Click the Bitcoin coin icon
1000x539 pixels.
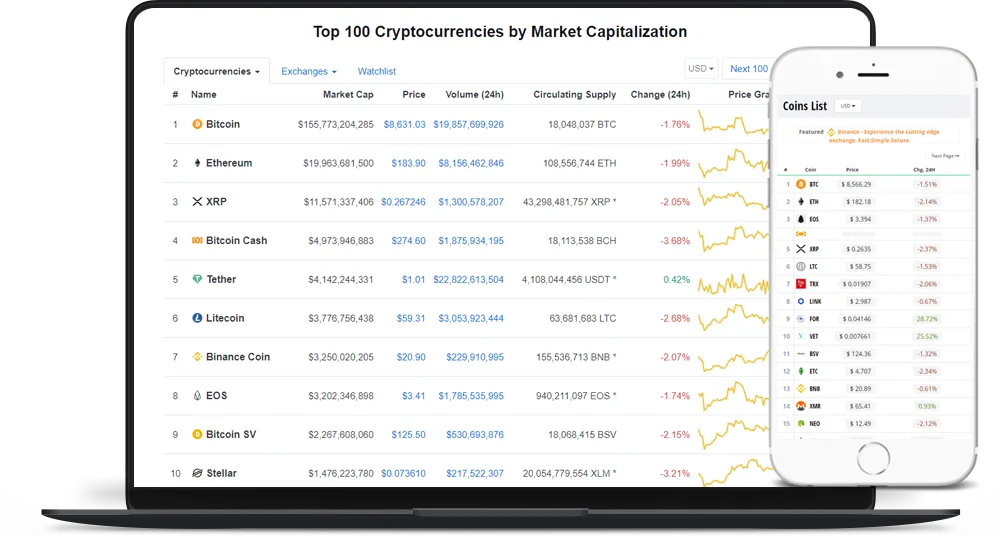(197, 124)
